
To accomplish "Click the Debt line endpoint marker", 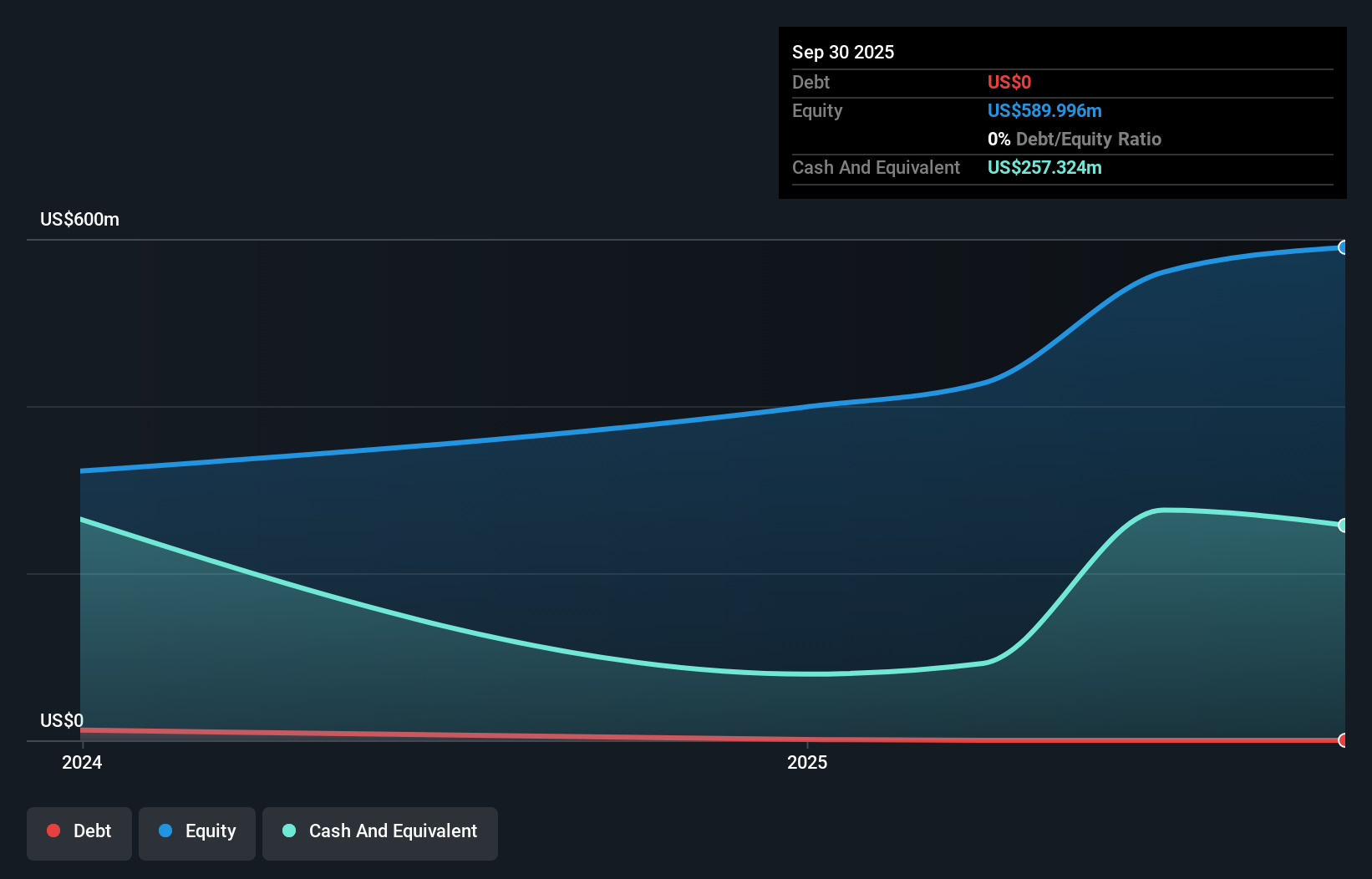I will click(x=1343, y=740).
